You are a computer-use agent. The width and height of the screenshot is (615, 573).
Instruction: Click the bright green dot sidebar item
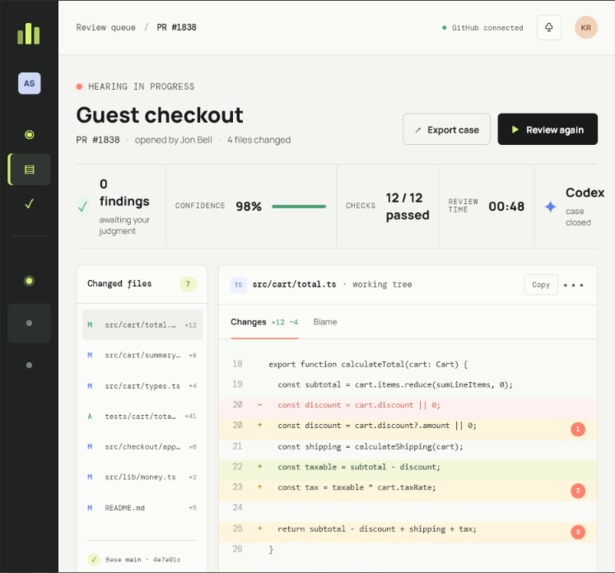29,281
